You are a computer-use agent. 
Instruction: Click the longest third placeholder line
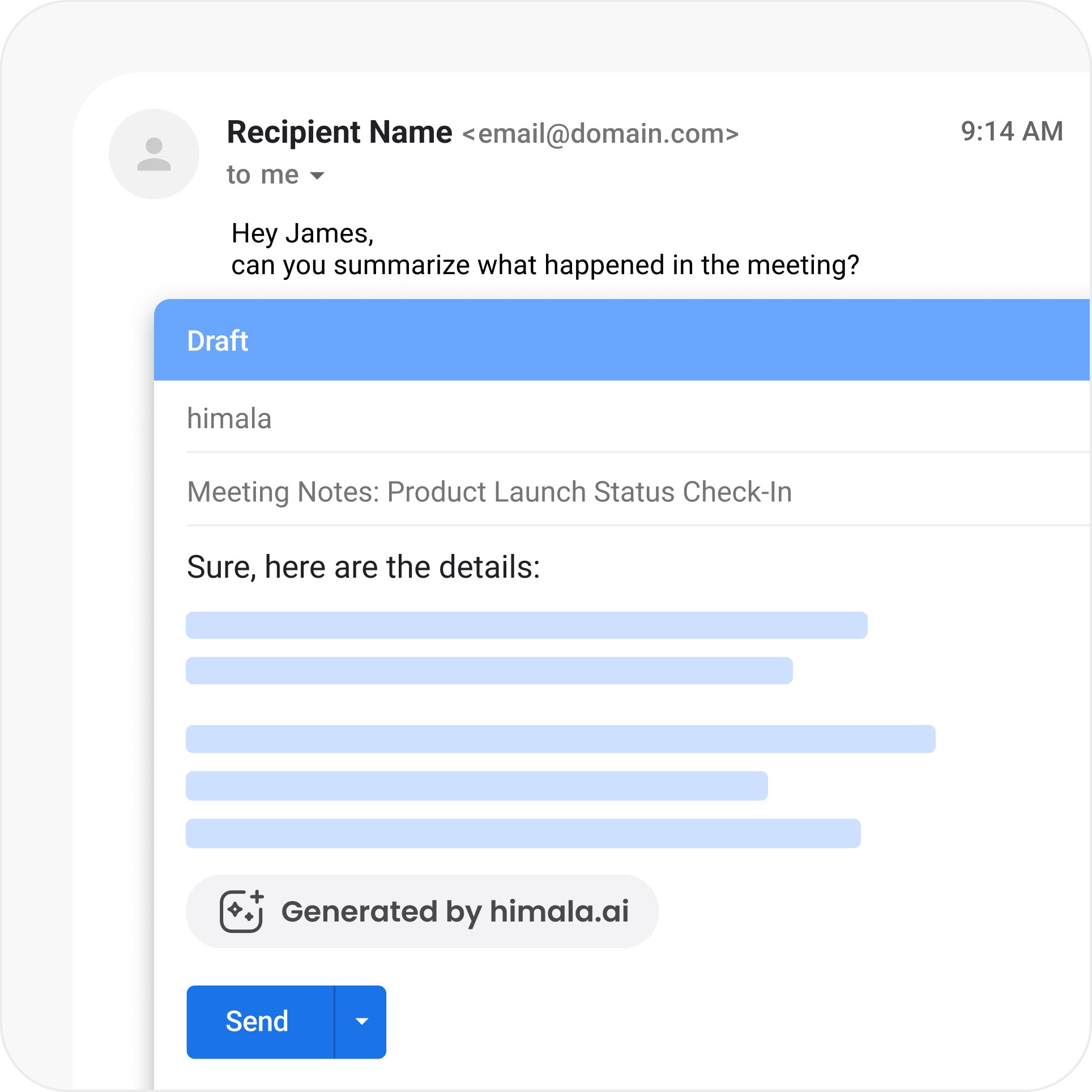(x=560, y=739)
